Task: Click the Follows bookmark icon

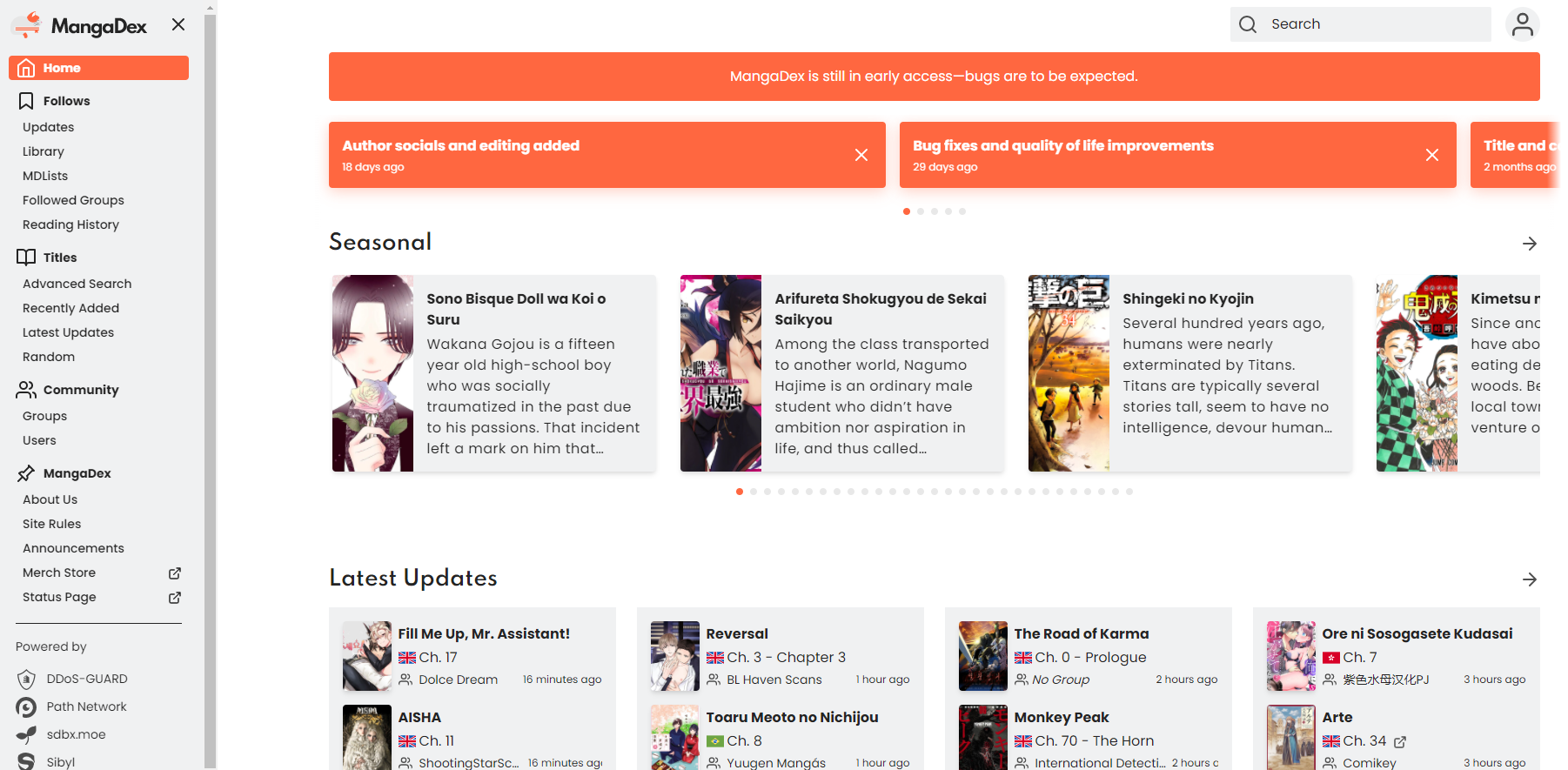Action: click(26, 101)
